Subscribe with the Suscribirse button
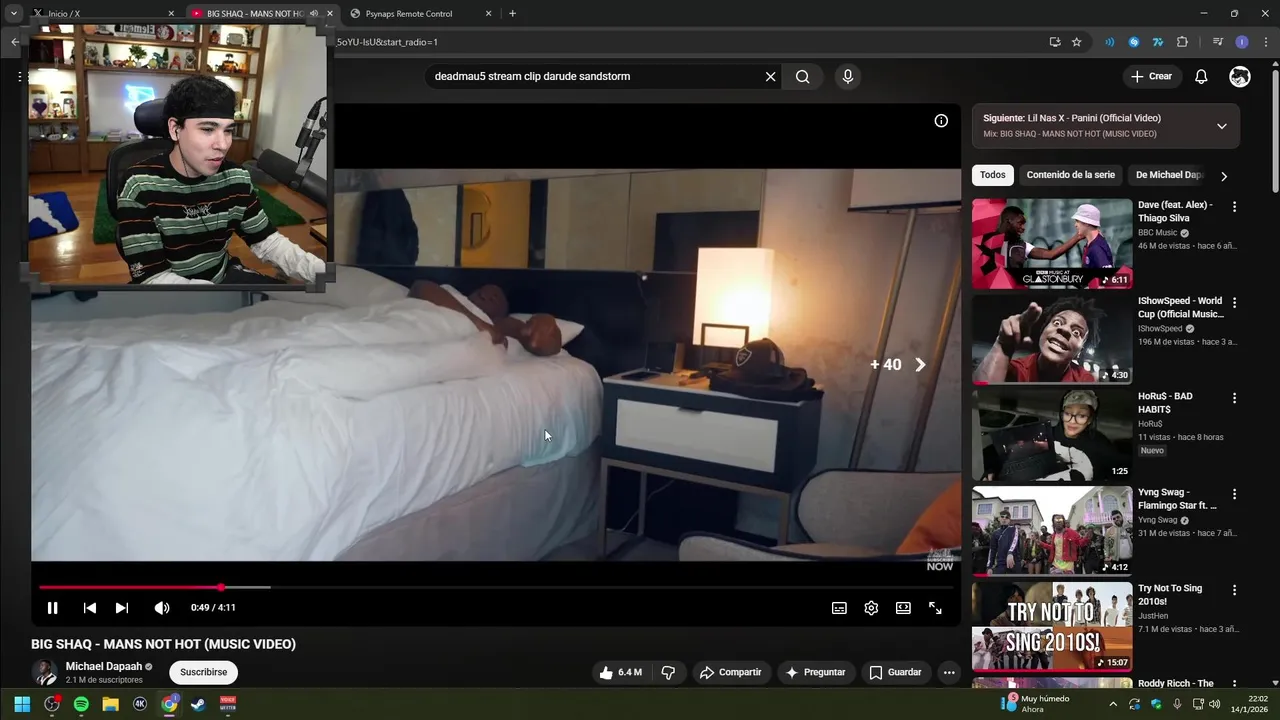Viewport: 1280px width, 720px height. tap(203, 672)
